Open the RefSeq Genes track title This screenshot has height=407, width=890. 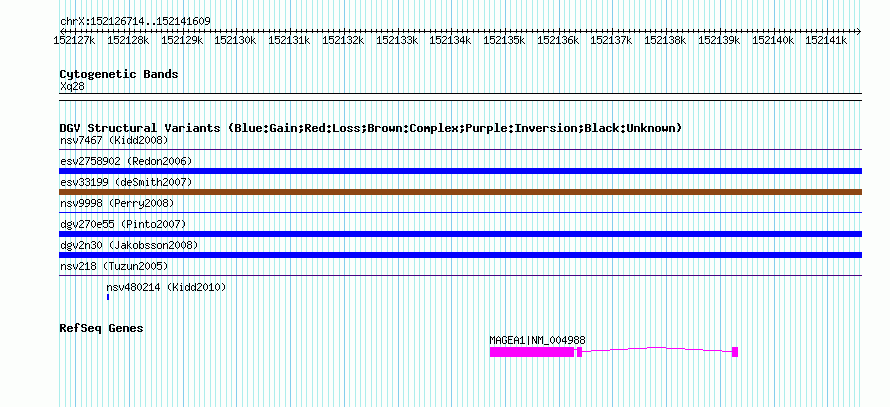(x=102, y=329)
